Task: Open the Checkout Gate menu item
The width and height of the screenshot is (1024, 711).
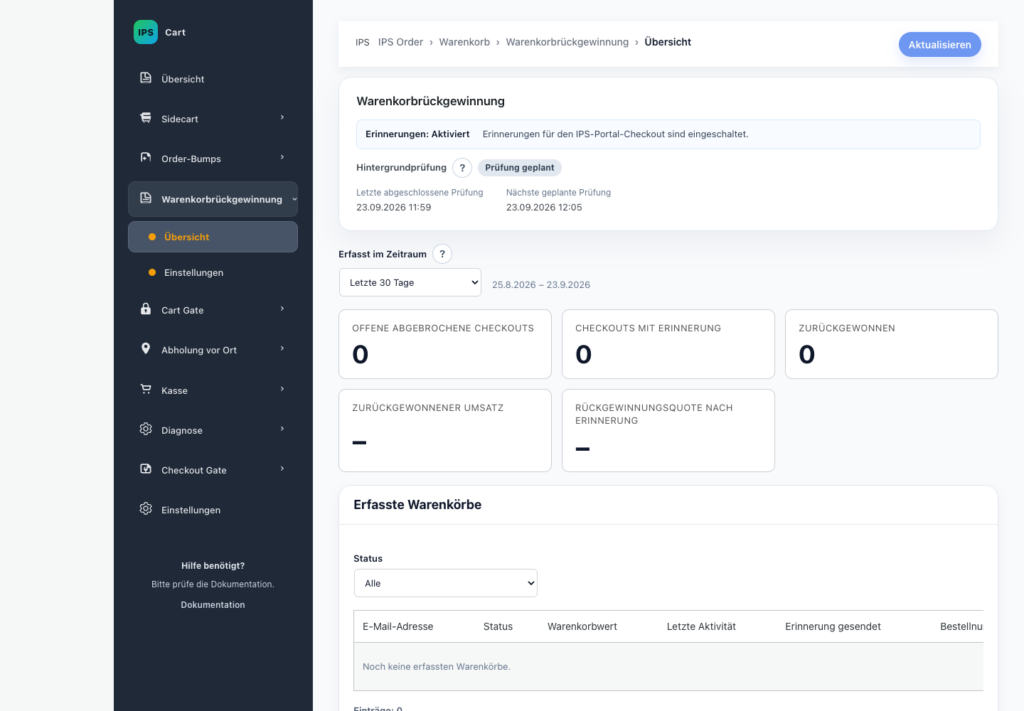Action: point(213,470)
